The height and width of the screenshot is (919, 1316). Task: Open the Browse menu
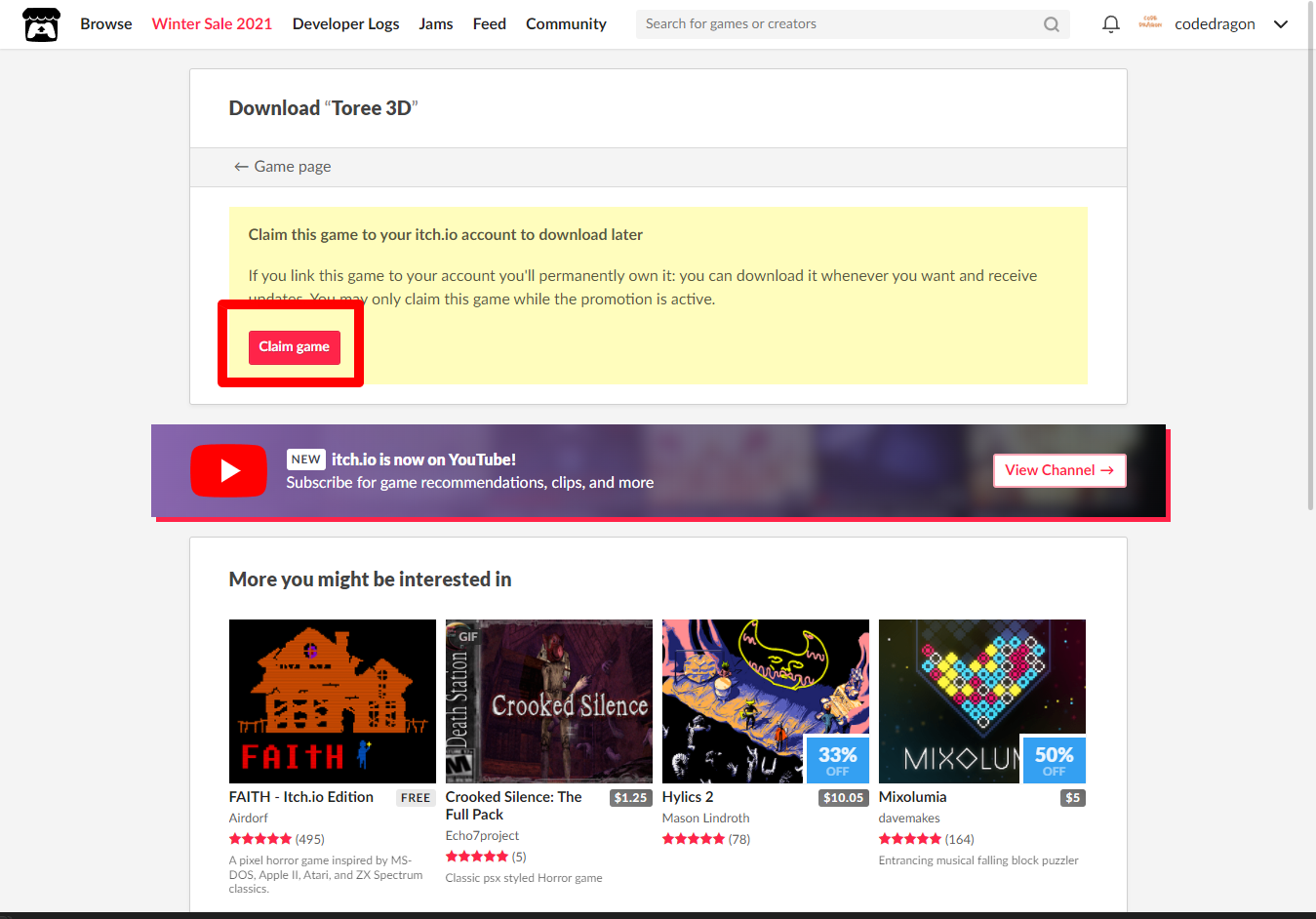[x=106, y=23]
